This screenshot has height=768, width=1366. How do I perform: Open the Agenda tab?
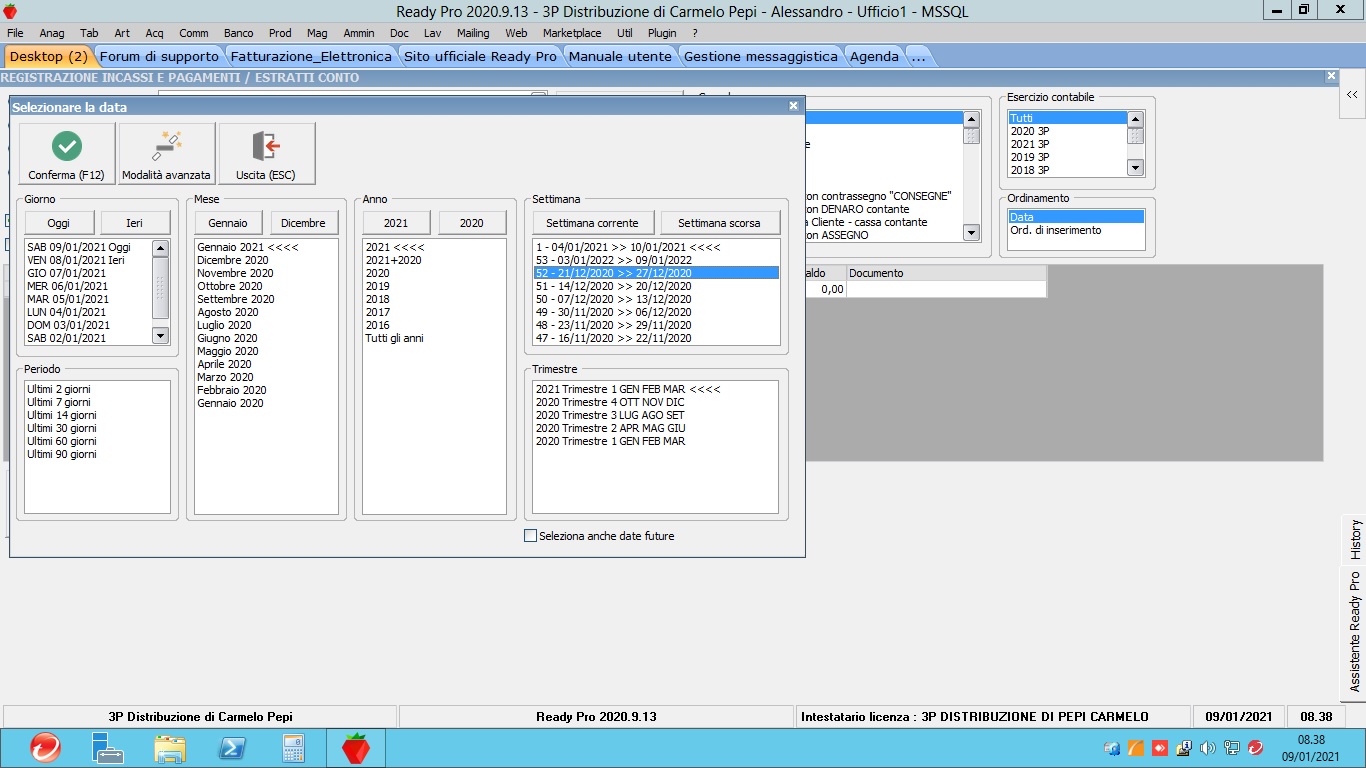point(874,56)
